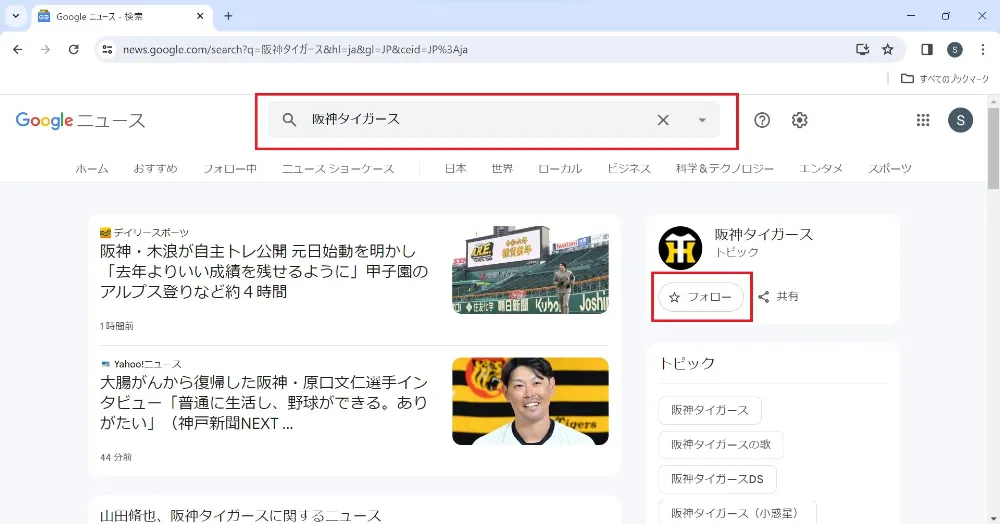
Task: Open 科学＆テクノロジー section
Action: click(x=724, y=168)
